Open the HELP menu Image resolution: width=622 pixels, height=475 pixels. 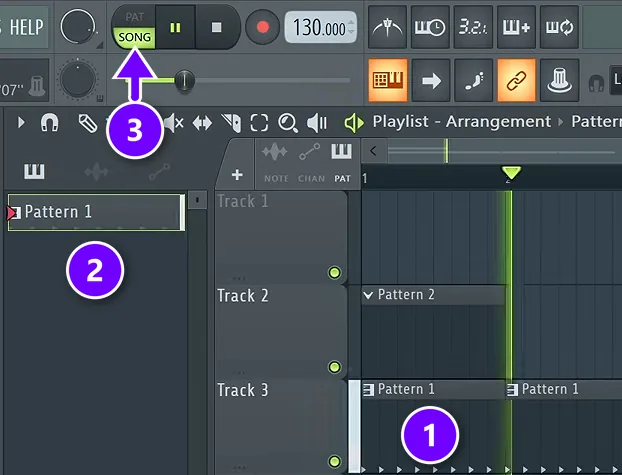click(x=26, y=27)
